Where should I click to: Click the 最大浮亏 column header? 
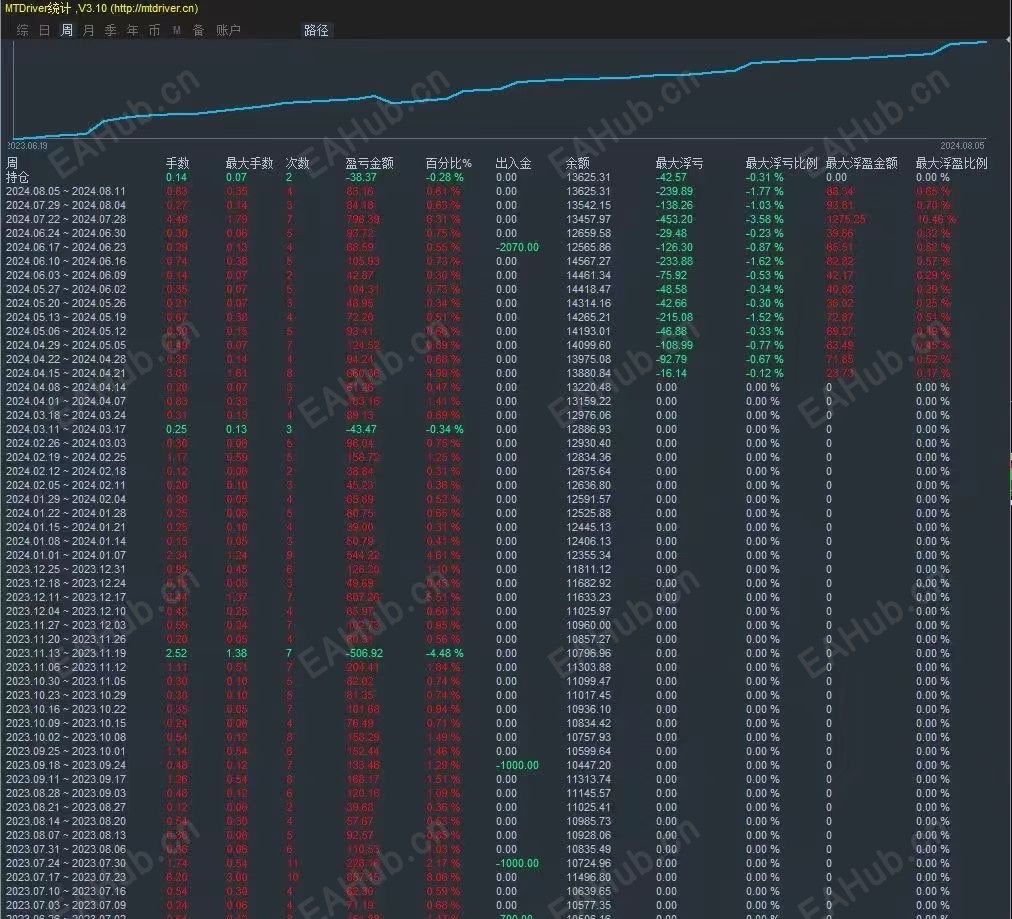click(679, 163)
